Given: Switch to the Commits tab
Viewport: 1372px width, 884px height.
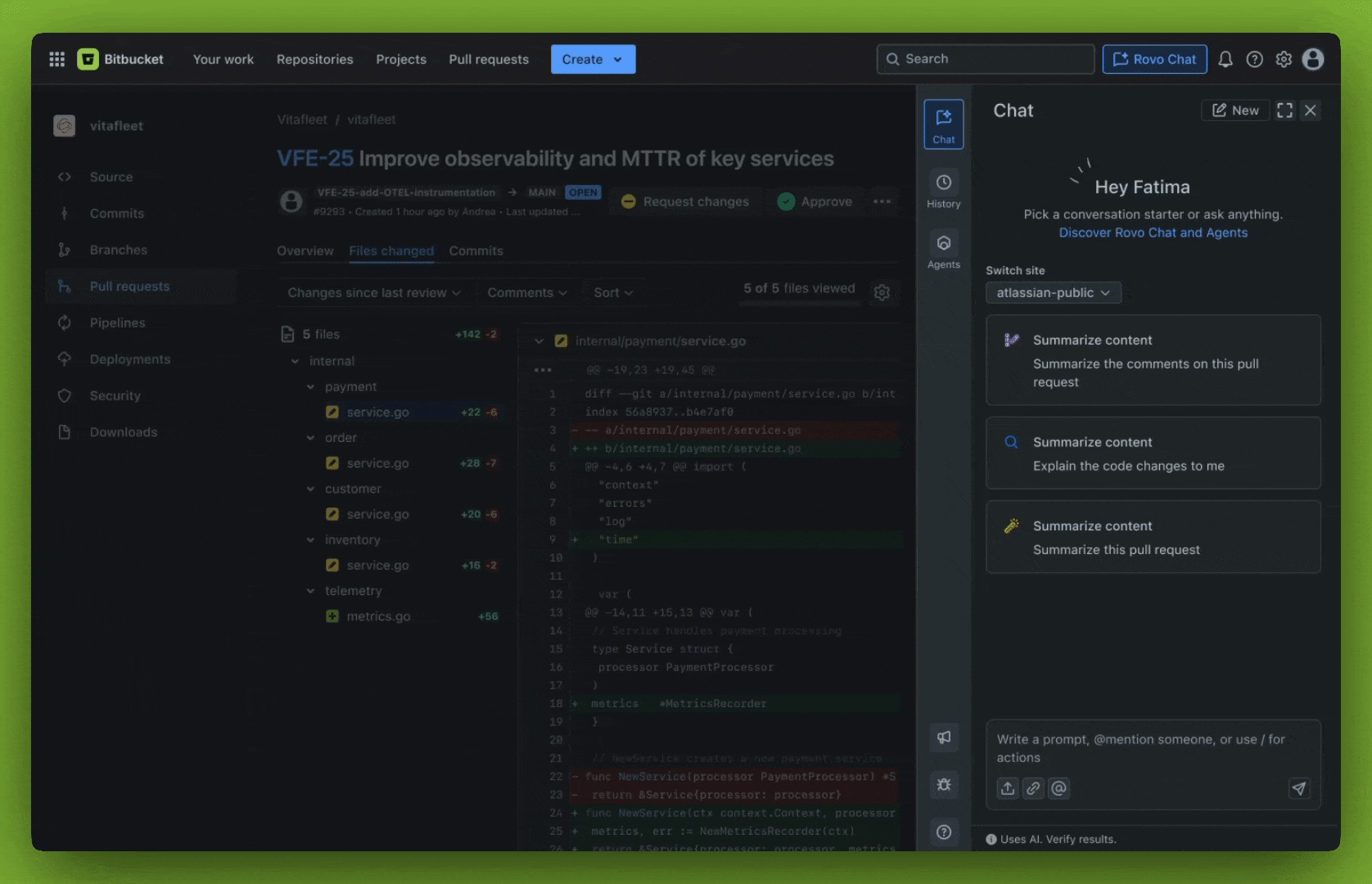Looking at the screenshot, I should tap(476, 251).
